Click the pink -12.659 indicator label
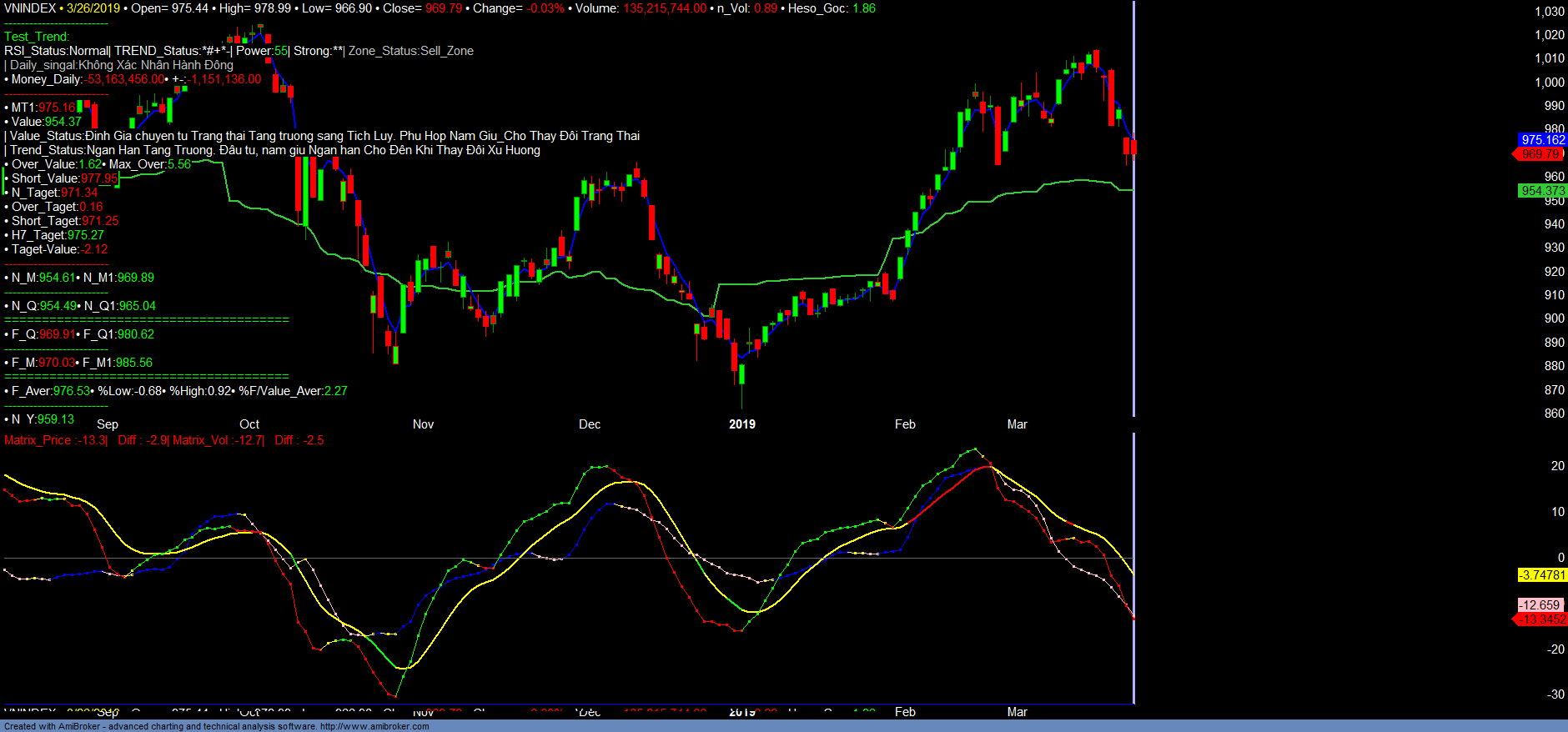This screenshot has height=732, width=1568. point(1540,605)
